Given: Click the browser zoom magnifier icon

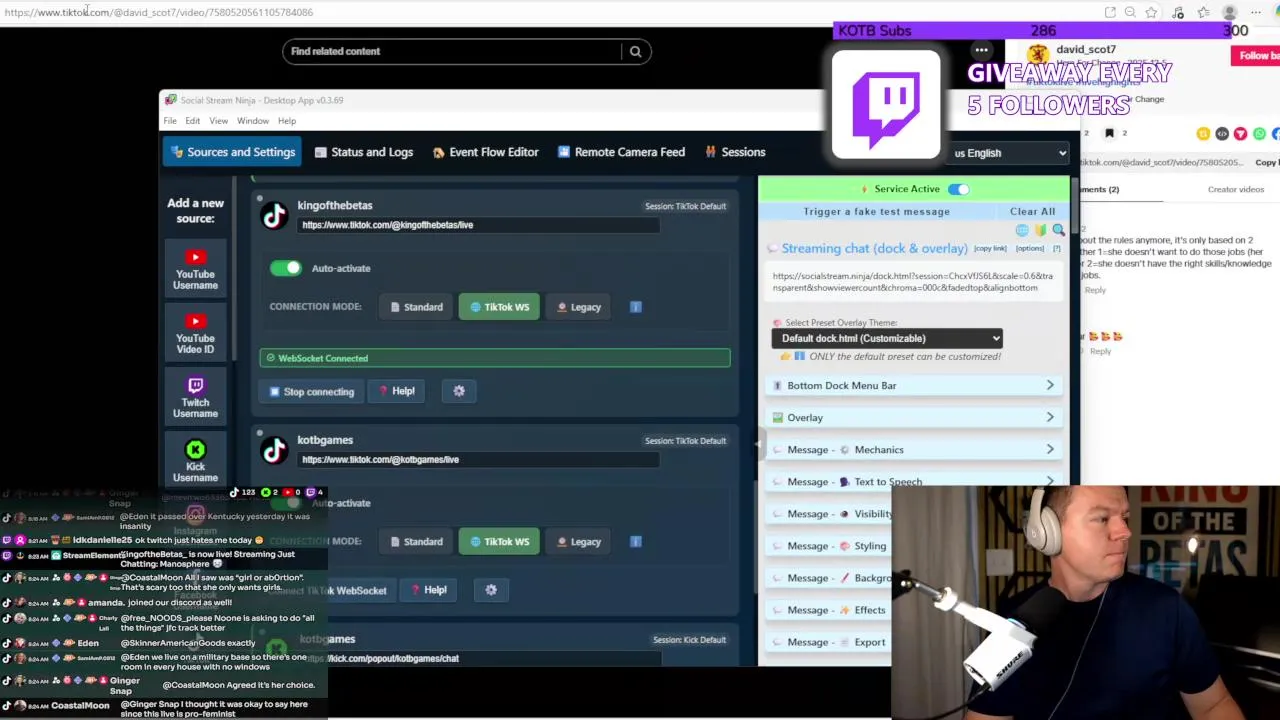Looking at the screenshot, I should click(x=1130, y=12).
